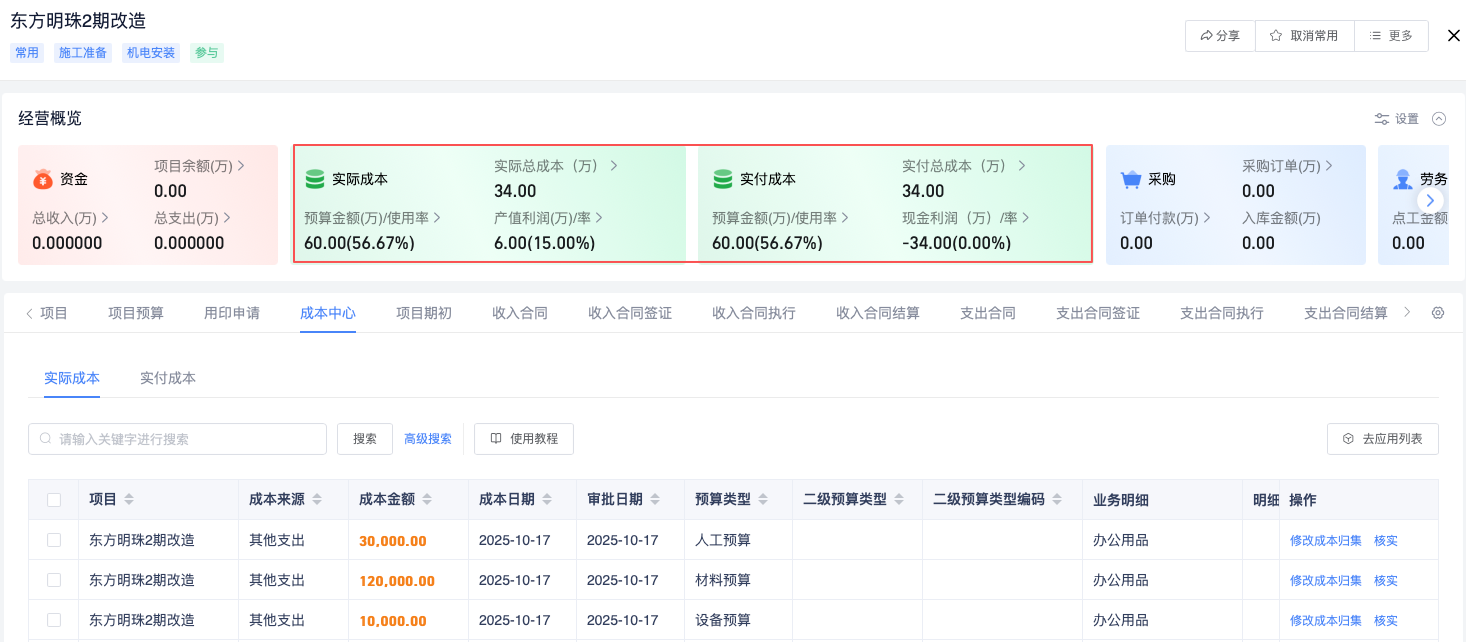This screenshot has width=1466, height=642.
Task: Switch to the 项目预算 tab
Action: (136, 313)
